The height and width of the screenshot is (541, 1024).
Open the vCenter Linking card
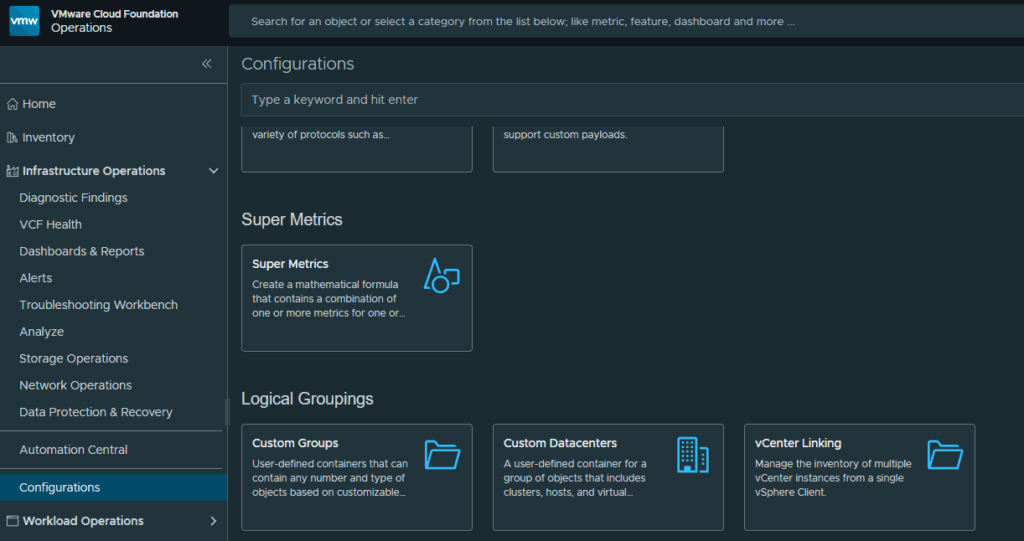pyautogui.click(x=859, y=477)
